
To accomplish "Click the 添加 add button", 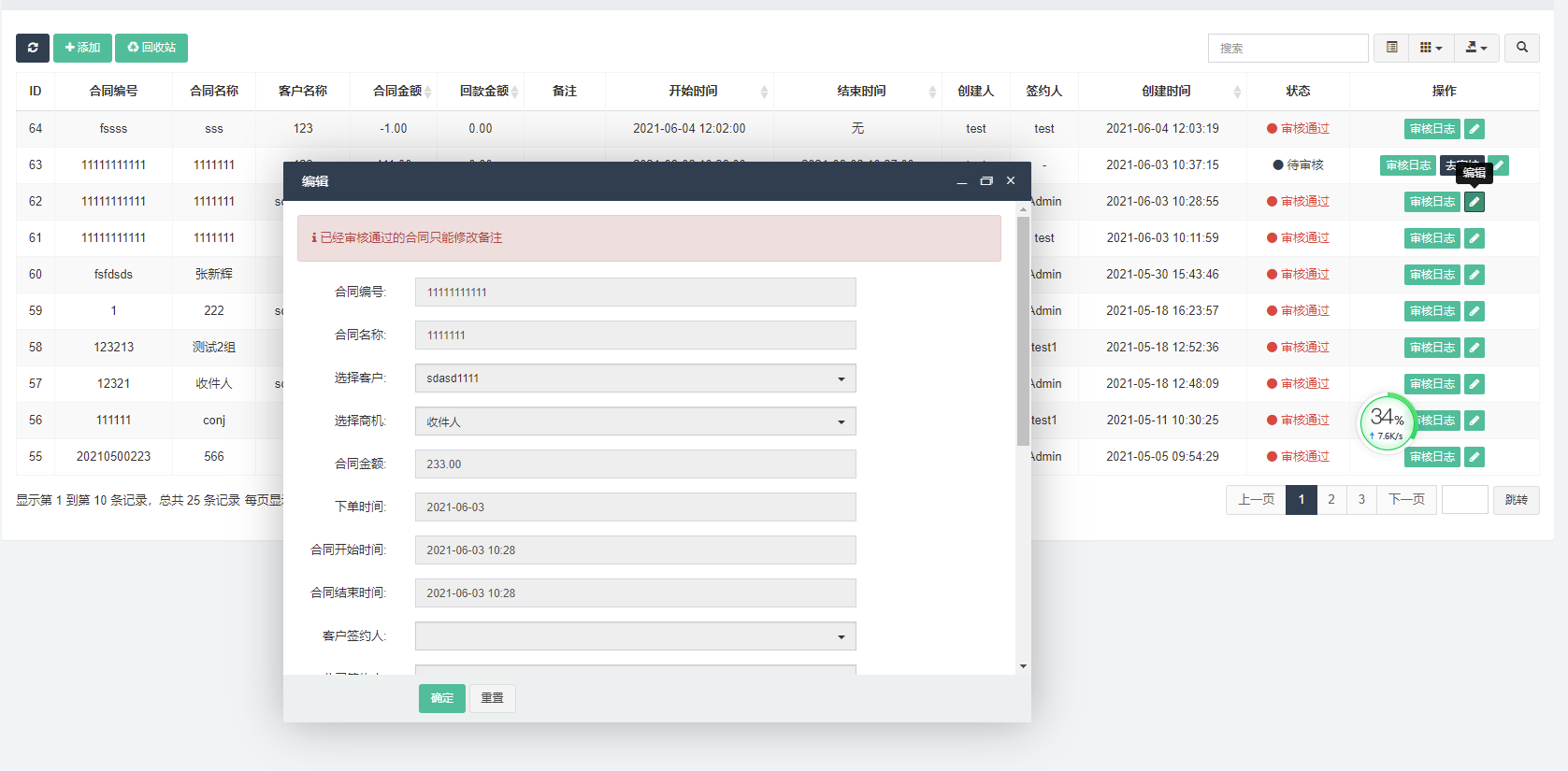I will tap(82, 48).
